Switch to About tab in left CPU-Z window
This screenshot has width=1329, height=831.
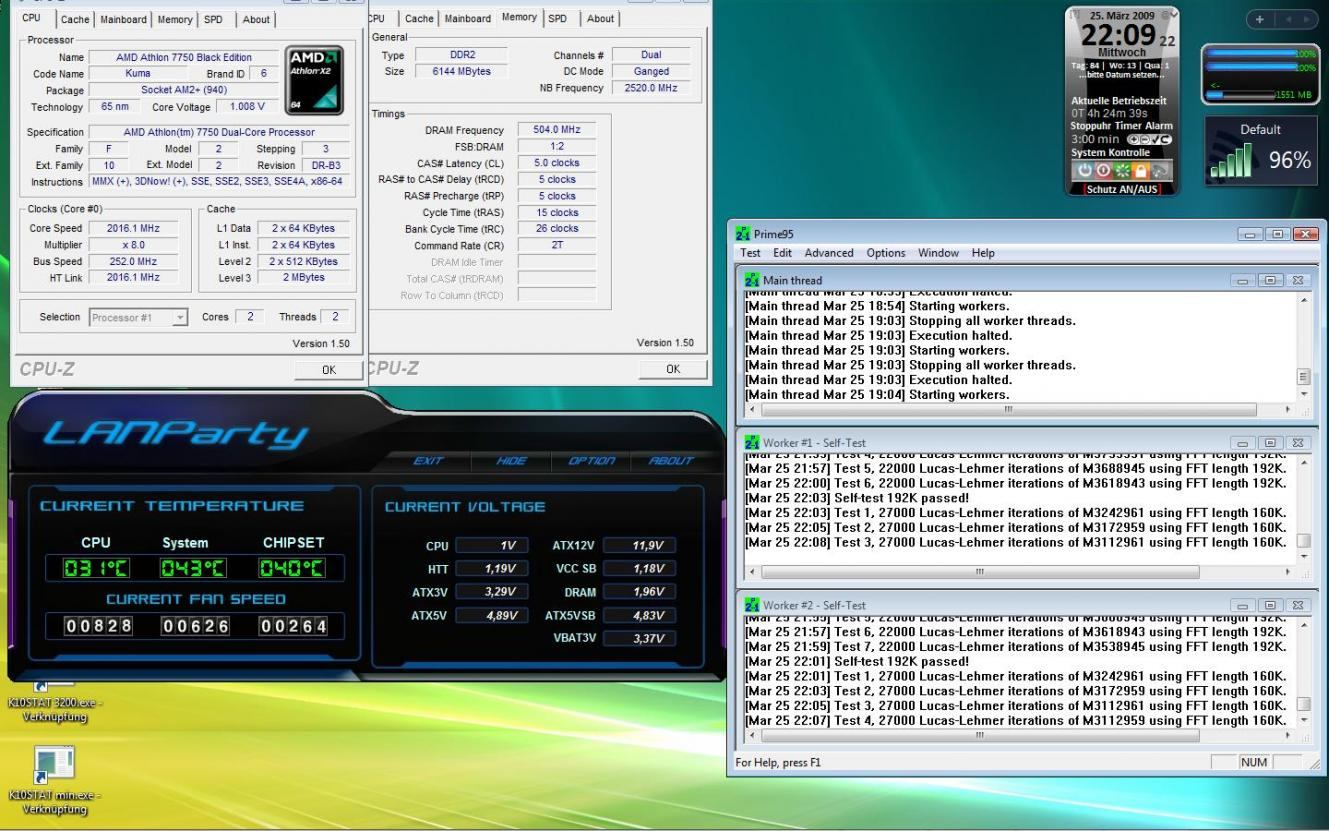256,19
